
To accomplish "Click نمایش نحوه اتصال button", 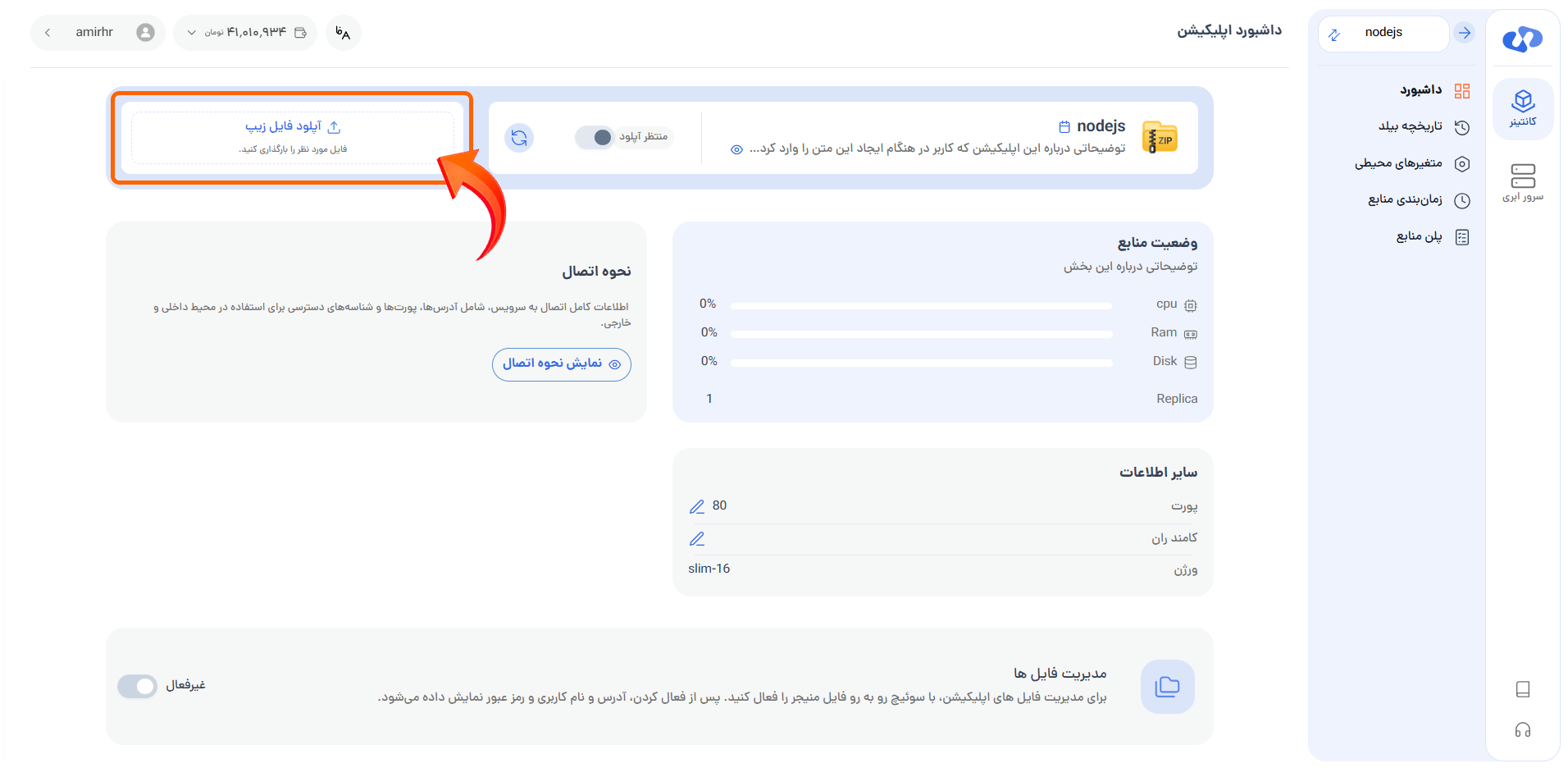I will pos(562,364).
